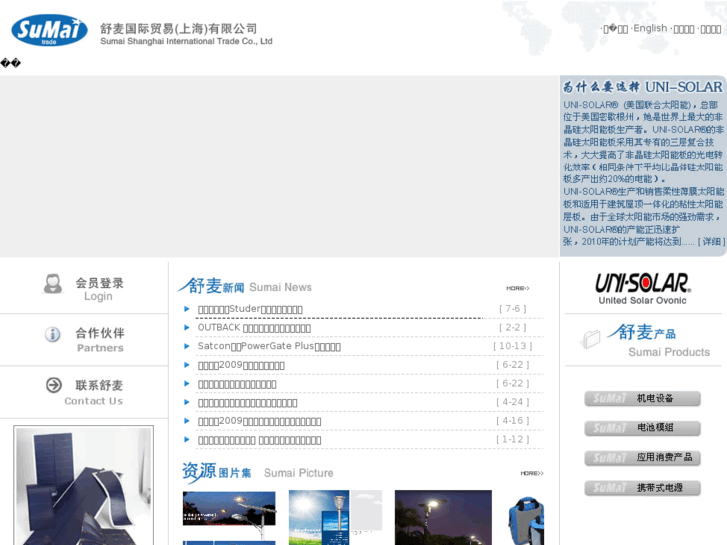Open MORE next to Sumai Picture
The height and width of the screenshot is (545, 727).
click(532, 473)
